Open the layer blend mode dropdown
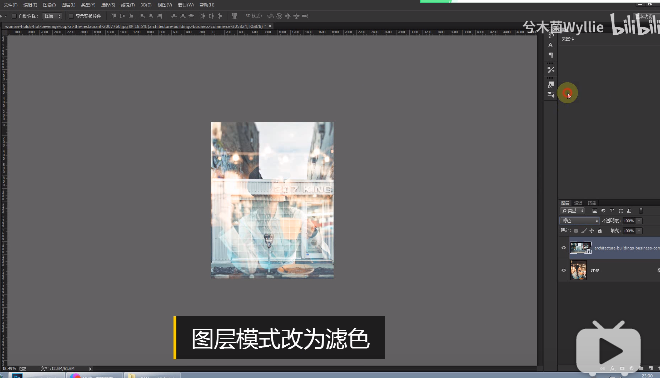Screen dimensions: 660x378 tap(580, 221)
